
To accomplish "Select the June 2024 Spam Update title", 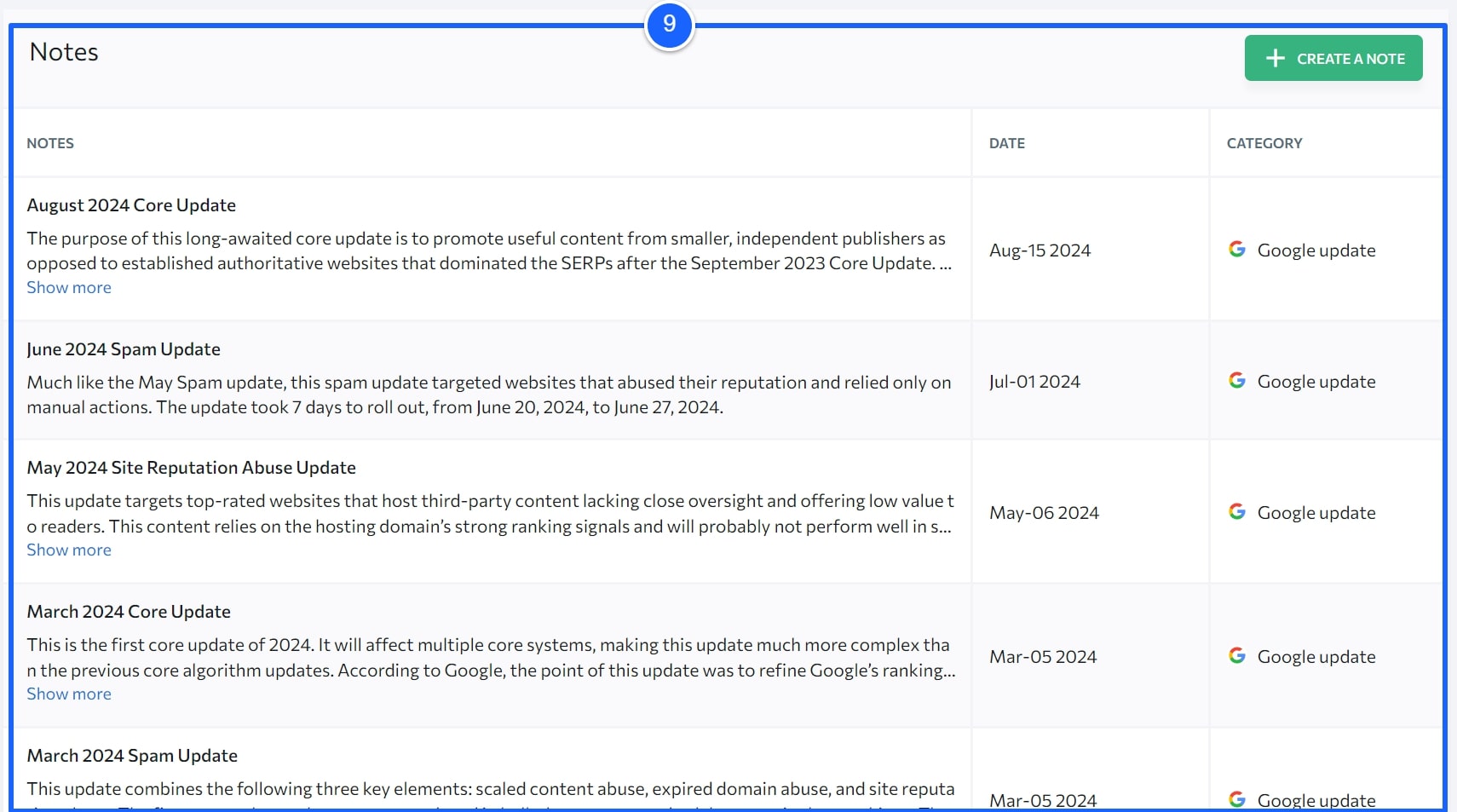I will (124, 349).
